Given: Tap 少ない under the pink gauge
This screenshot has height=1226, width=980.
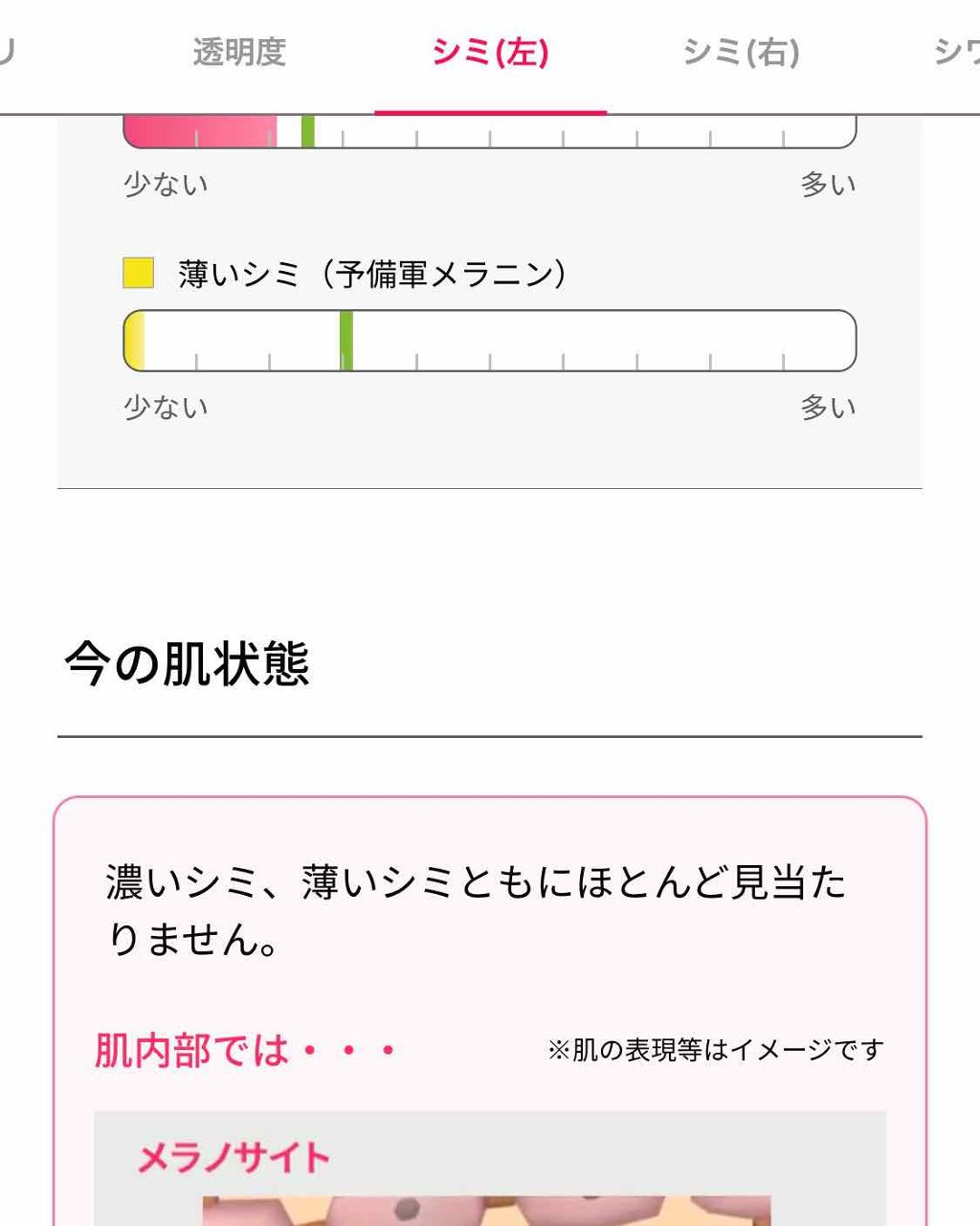Looking at the screenshot, I should pyautogui.click(x=166, y=184).
